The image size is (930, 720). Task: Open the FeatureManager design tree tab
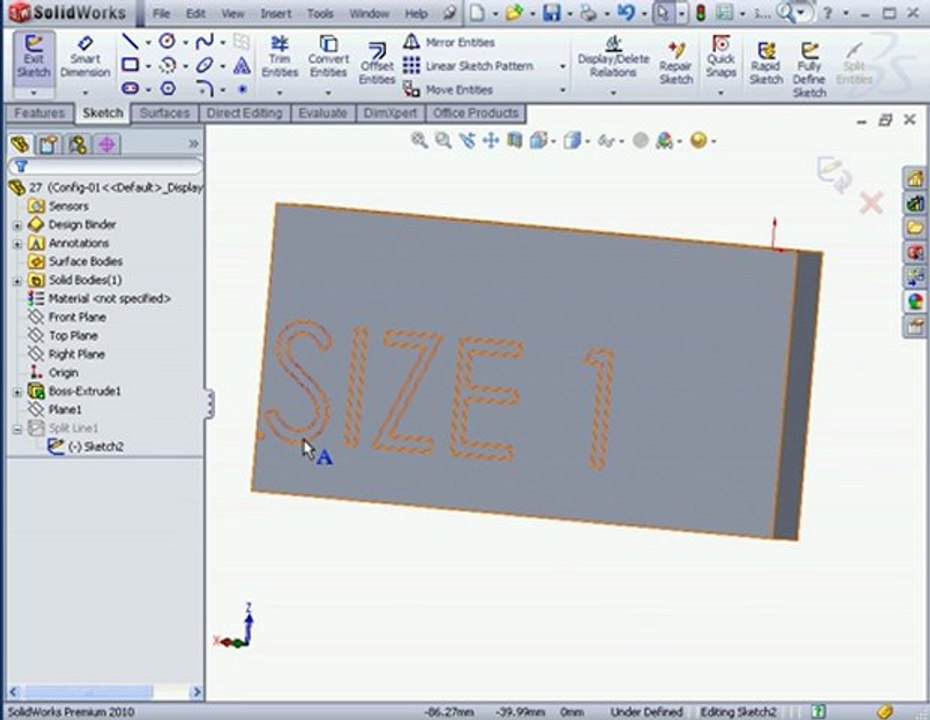[20, 144]
